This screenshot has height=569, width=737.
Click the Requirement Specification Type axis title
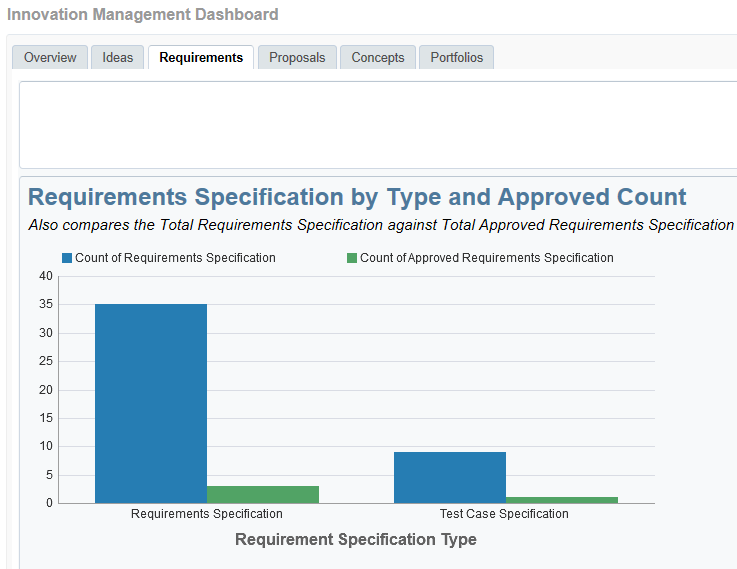click(356, 540)
